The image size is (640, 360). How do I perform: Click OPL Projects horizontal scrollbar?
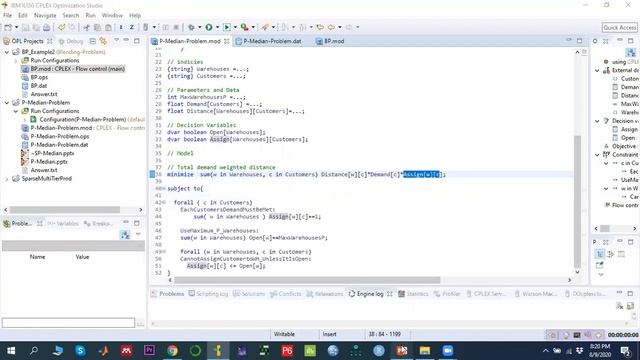[x=65, y=209]
